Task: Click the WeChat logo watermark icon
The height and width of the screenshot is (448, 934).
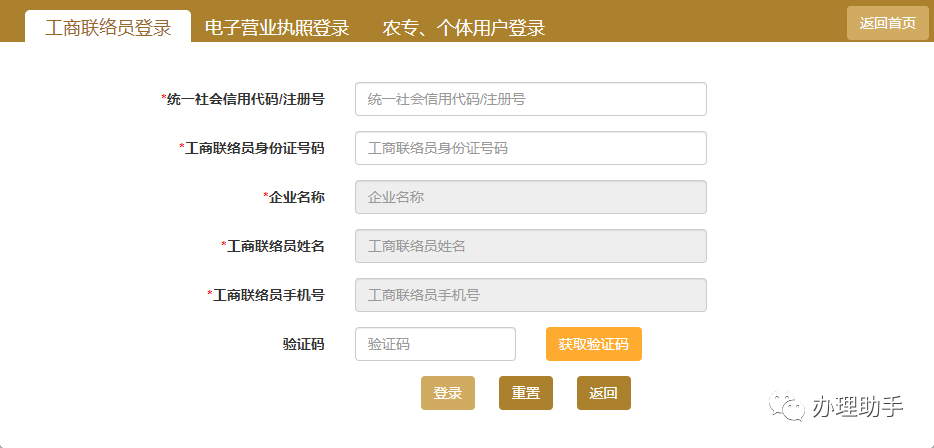Action: [x=785, y=406]
